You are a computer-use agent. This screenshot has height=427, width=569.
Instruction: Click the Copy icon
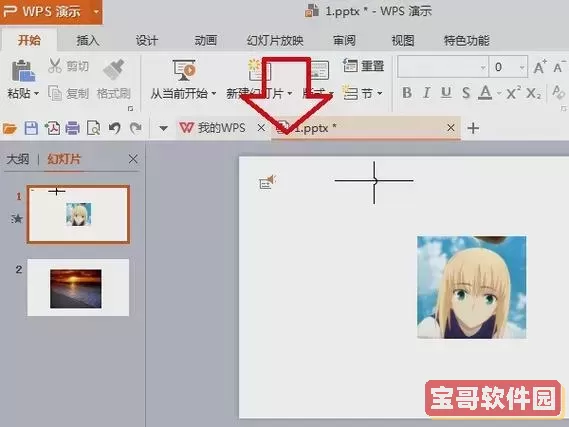click(x=55, y=93)
